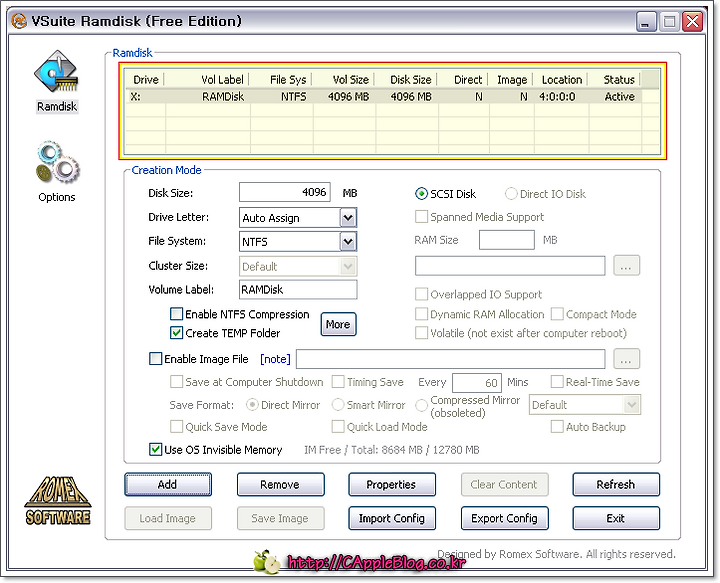Check Spanned Media Support
Image resolution: width=720 pixels, height=583 pixels.
[421, 217]
